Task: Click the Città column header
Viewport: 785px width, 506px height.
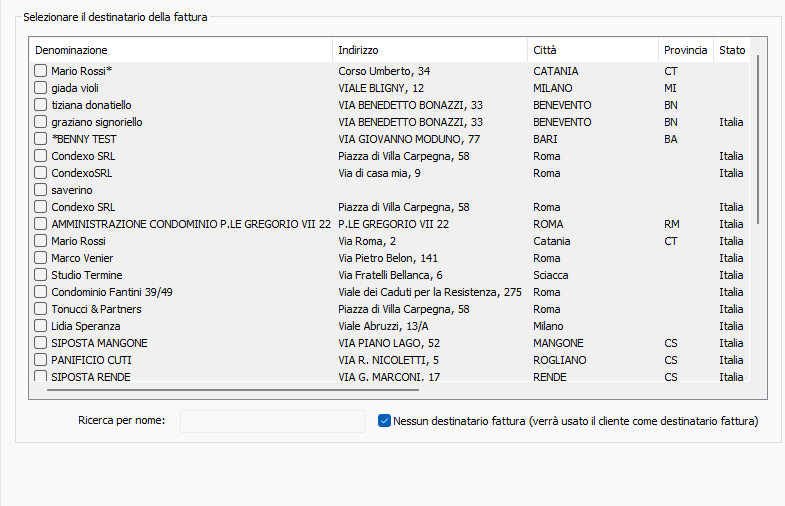Action: (x=592, y=50)
